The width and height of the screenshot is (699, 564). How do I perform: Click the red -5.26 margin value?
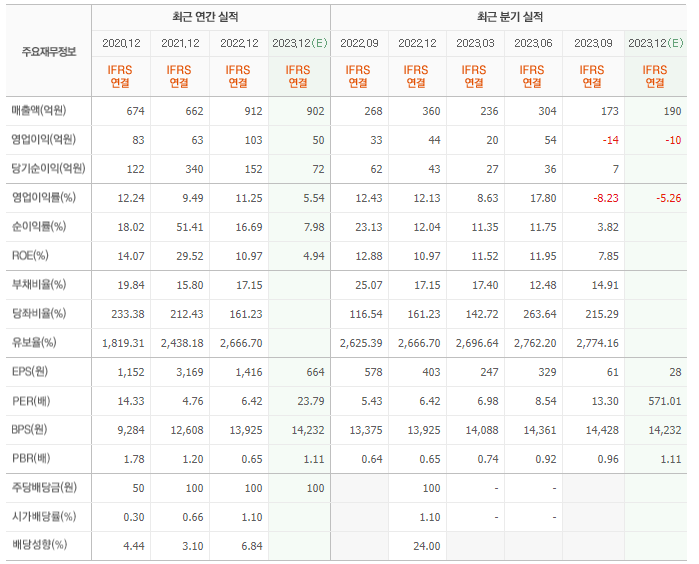[669, 198]
